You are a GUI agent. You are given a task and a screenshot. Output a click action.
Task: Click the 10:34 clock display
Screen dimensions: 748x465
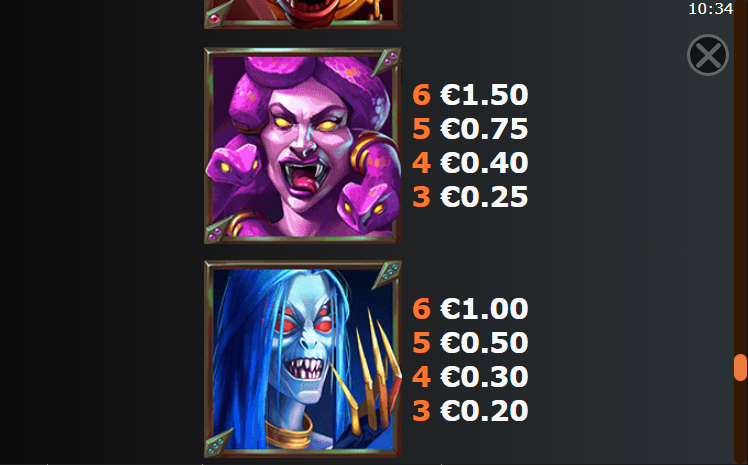pos(710,9)
